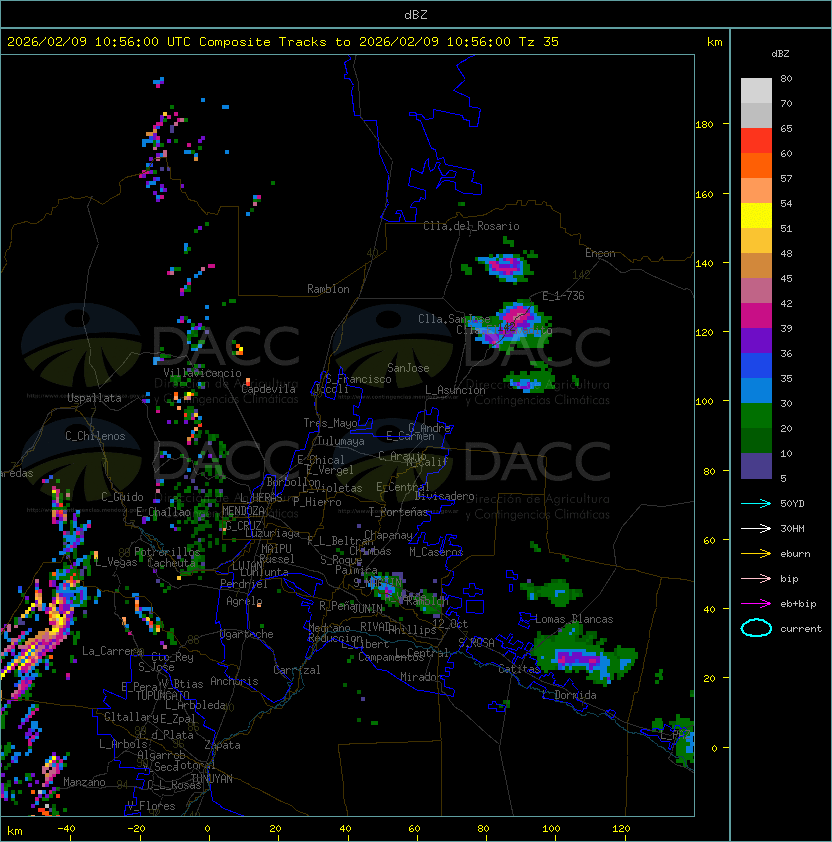
Task: Click the SanJose map label
Action: (x=408, y=368)
